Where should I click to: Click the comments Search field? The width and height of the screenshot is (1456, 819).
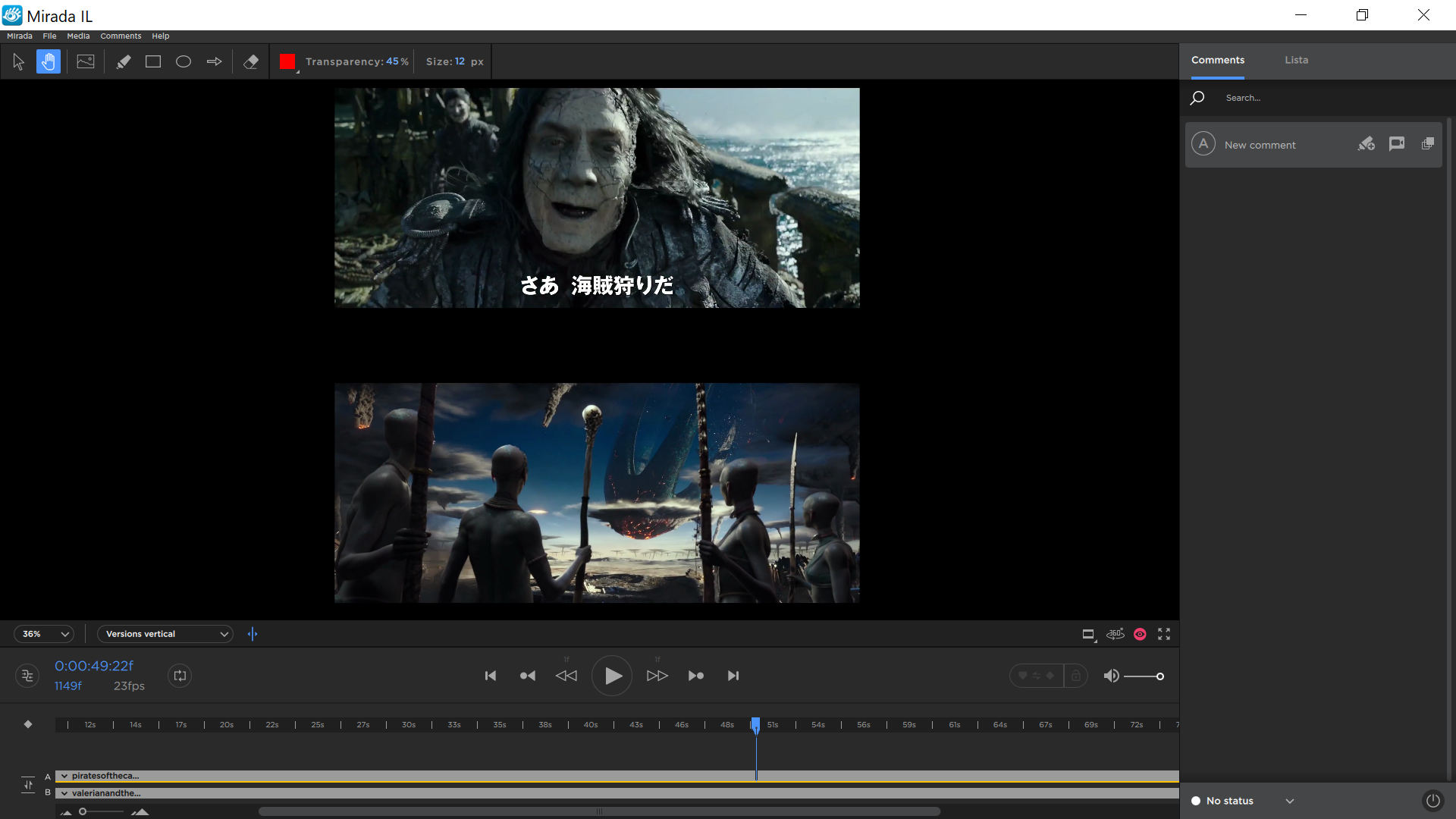tap(1327, 98)
